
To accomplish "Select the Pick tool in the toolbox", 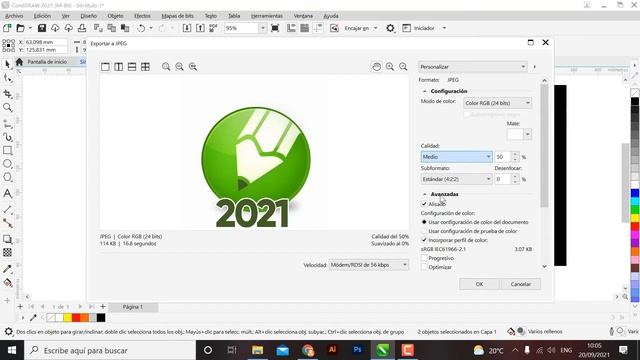I will (x=7, y=64).
